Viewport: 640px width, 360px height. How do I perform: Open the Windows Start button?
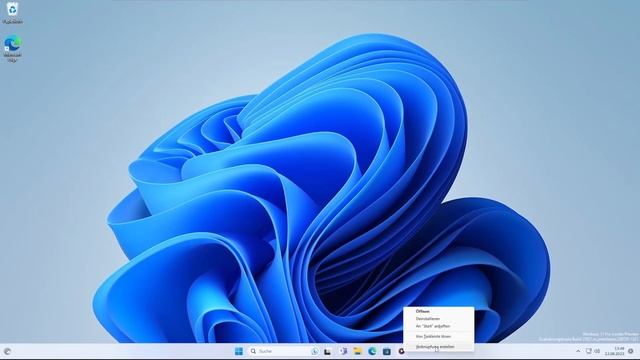pos(239,351)
